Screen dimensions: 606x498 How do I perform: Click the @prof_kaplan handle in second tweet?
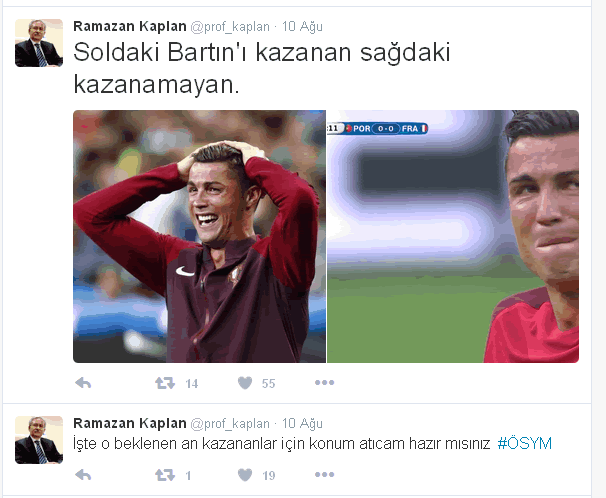tap(230, 424)
